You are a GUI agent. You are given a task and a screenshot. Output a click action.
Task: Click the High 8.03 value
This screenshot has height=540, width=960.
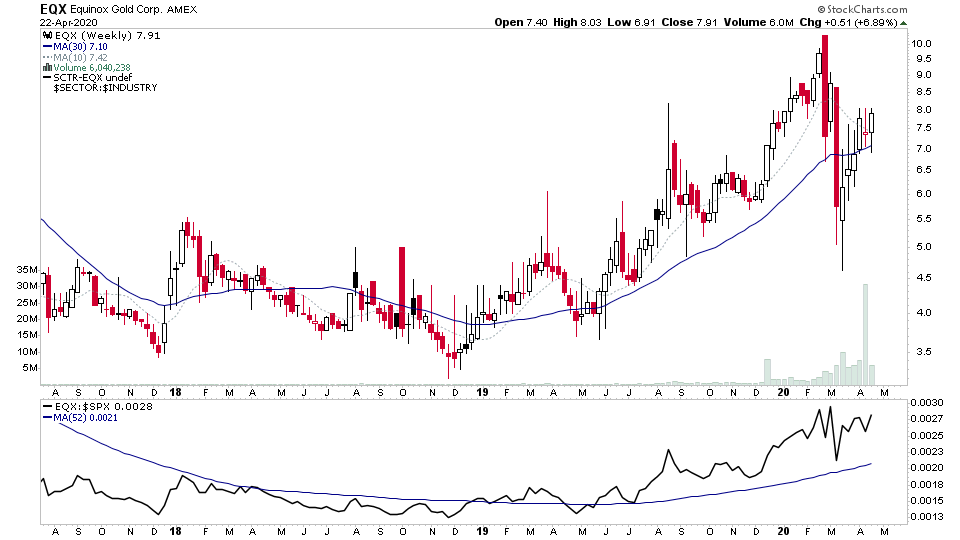[577, 23]
